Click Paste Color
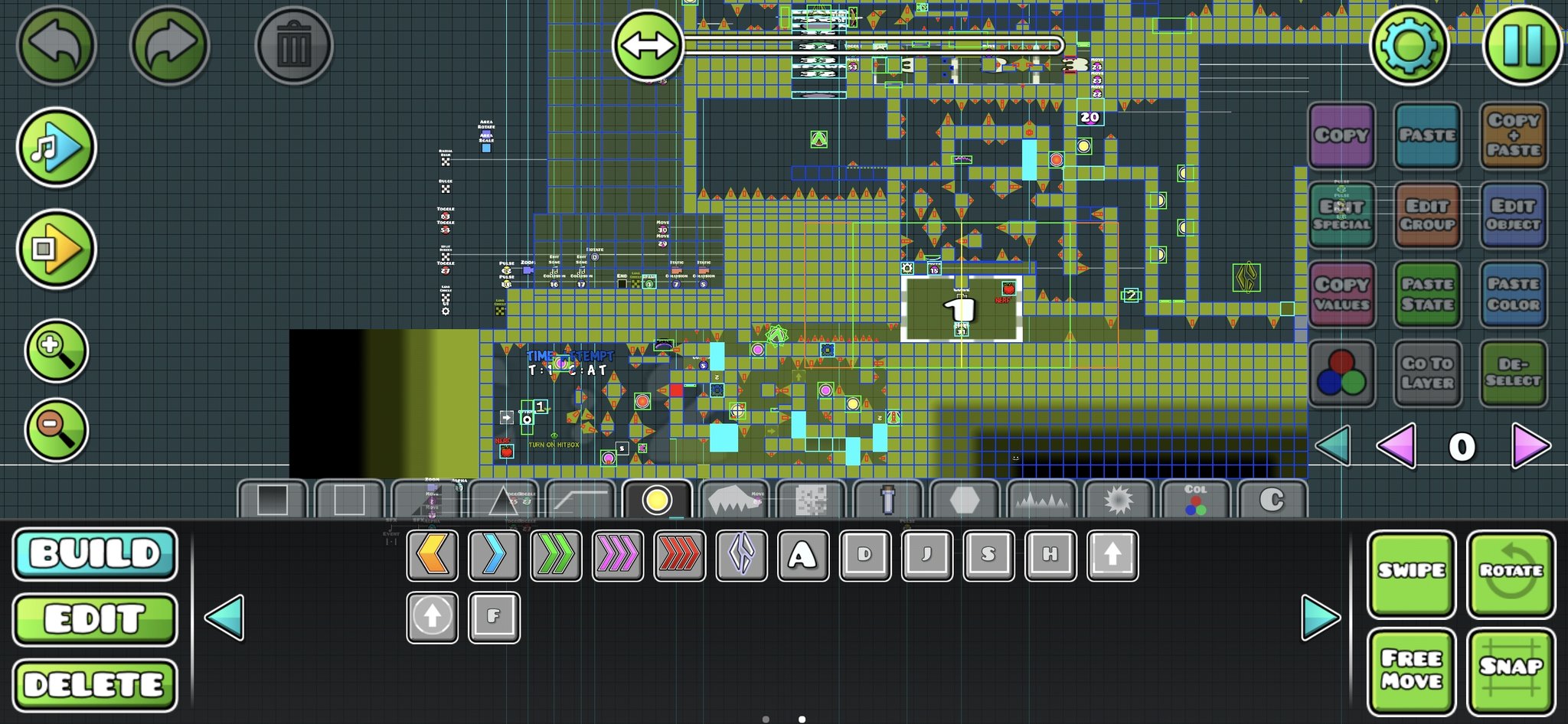 tap(1514, 294)
